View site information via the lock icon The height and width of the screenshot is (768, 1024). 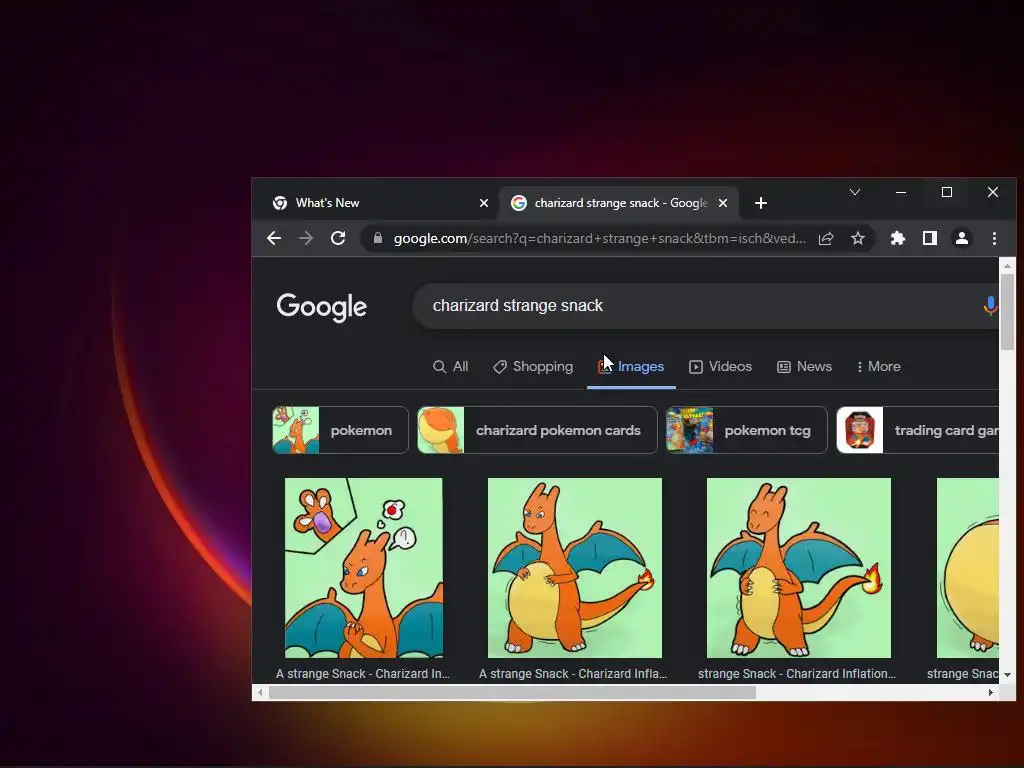point(377,238)
